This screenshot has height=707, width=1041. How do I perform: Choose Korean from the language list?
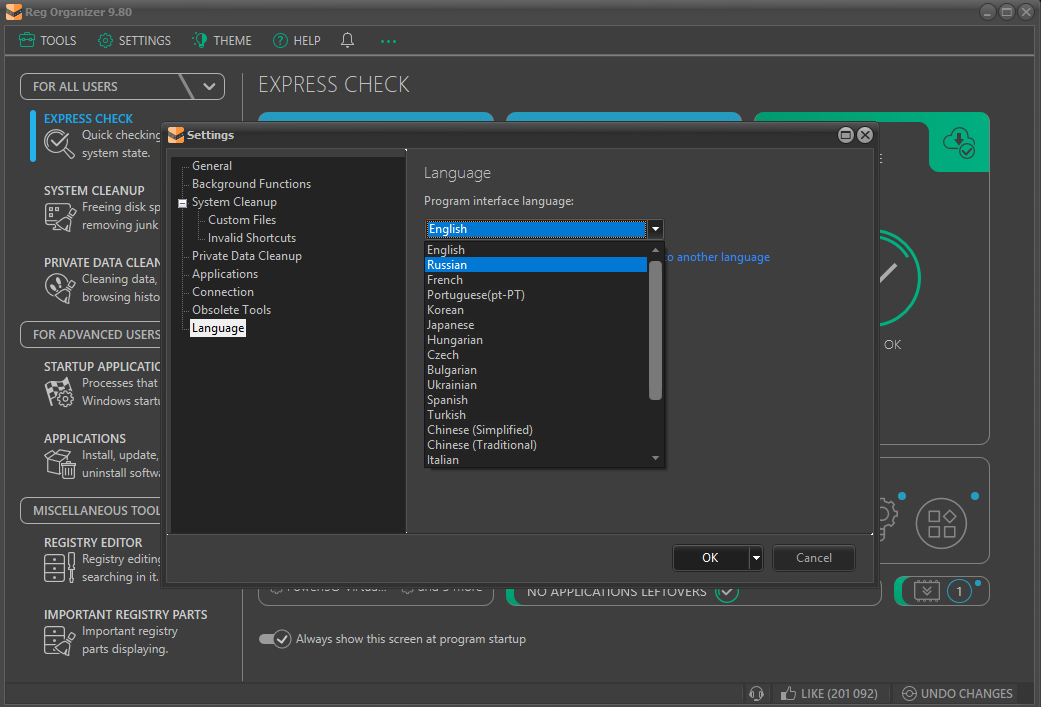click(536, 310)
